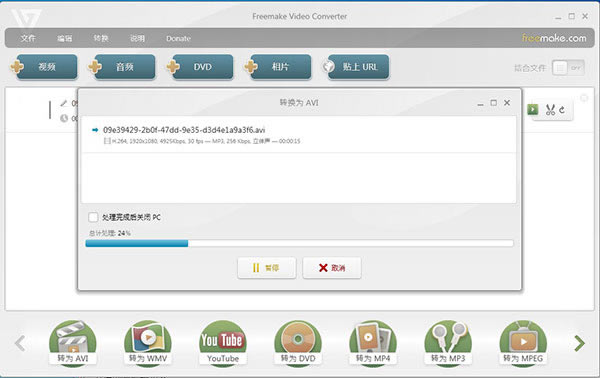
Task: Choose the 转为 MP3 format icon
Action: (448, 343)
